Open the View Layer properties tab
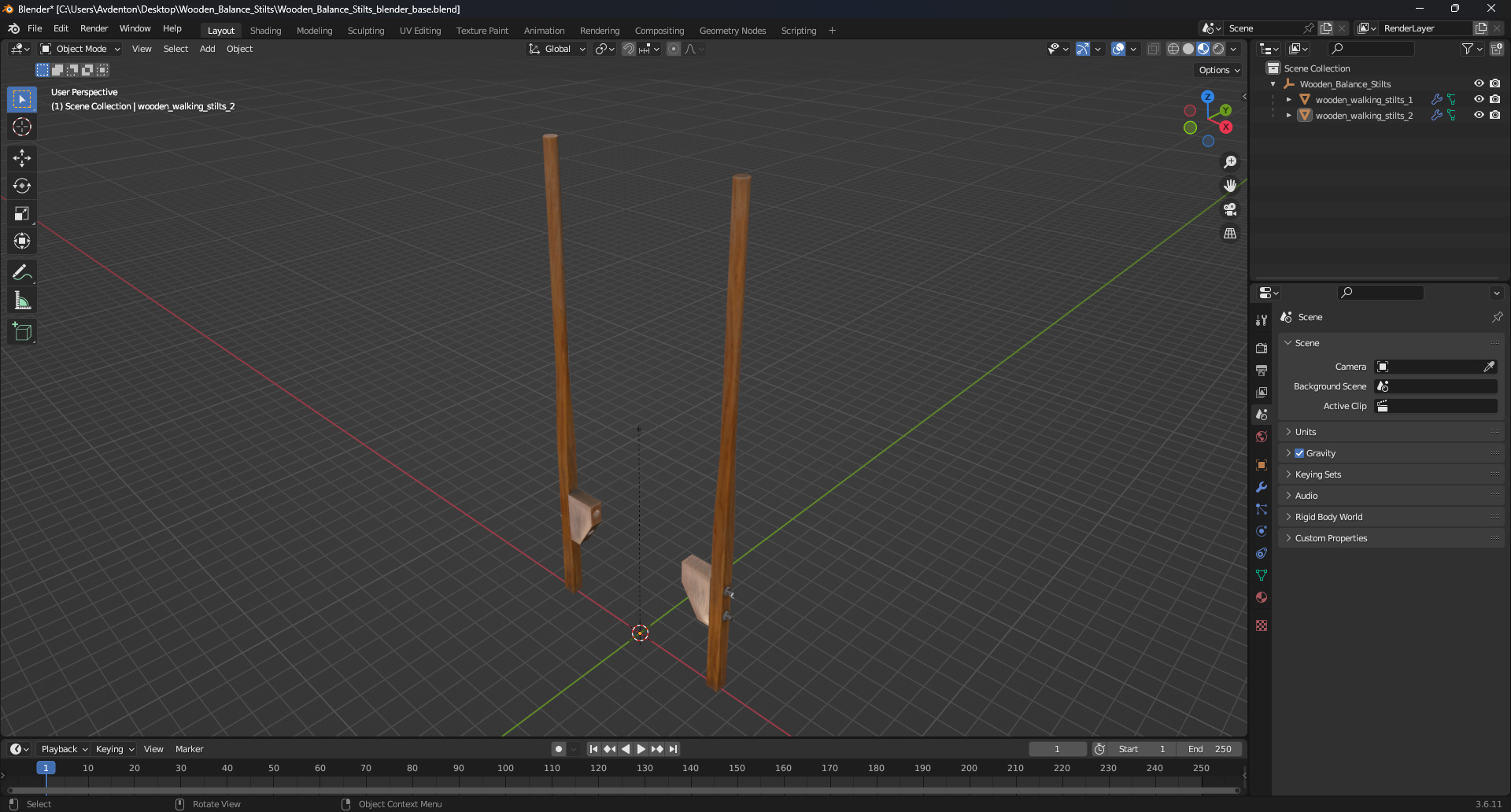 point(1262,392)
